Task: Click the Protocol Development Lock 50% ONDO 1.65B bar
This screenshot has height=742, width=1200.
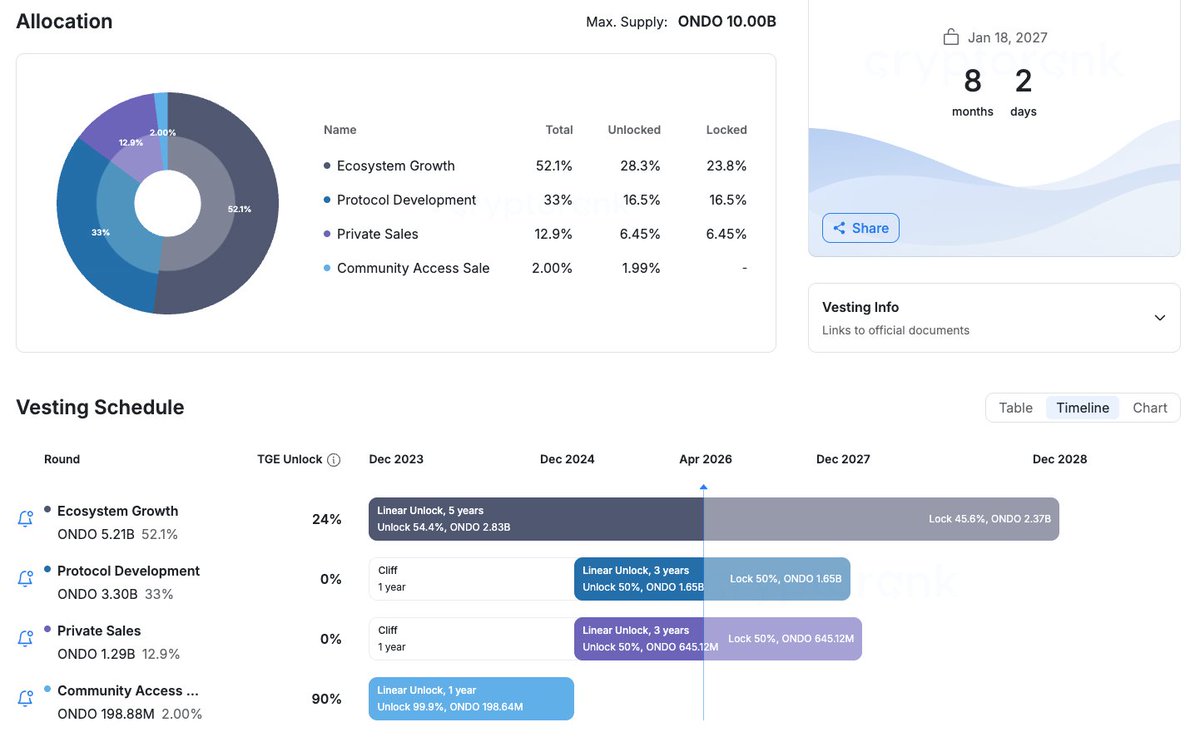Action: coord(777,579)
